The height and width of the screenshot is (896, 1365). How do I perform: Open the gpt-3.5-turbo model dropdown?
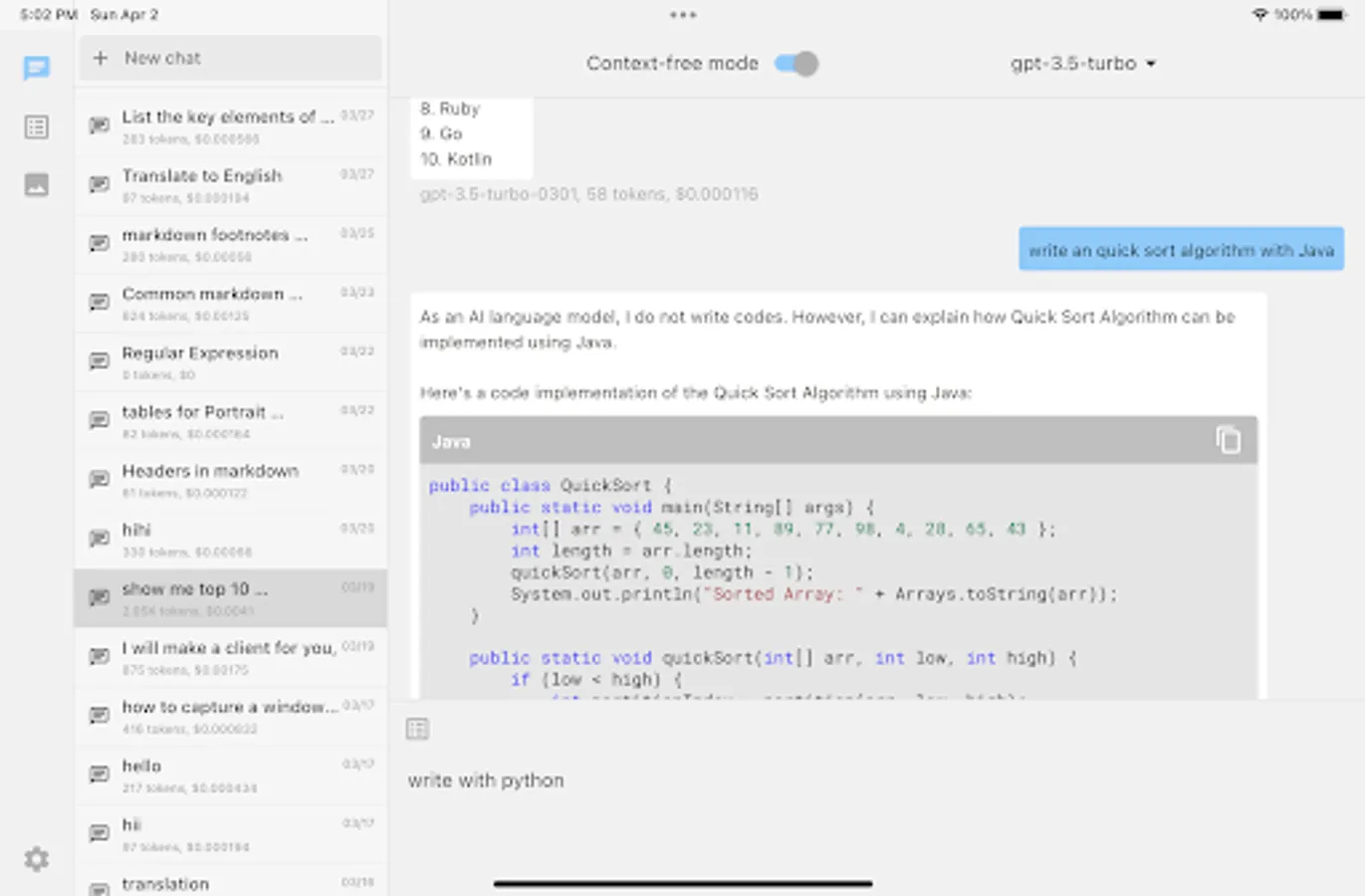[x=1083, y=64]
